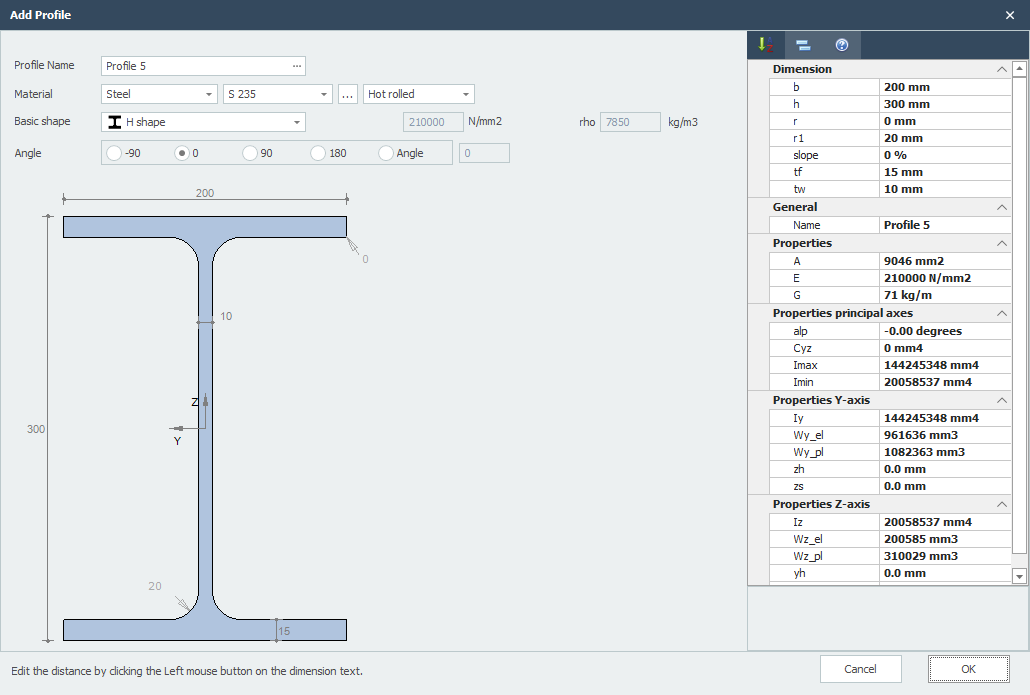Open the Steel material dropdown

(x=209, y=94)
